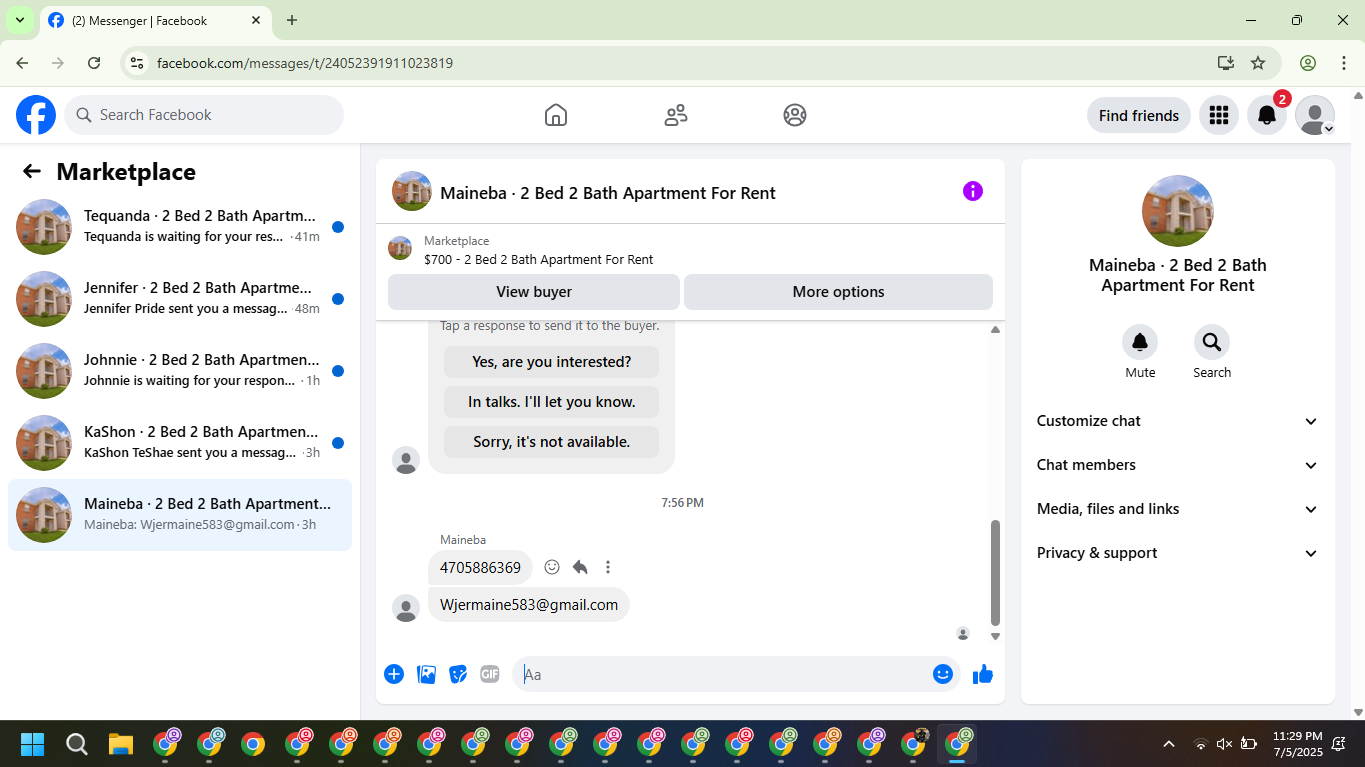Select the Maineba conversation in list
Screen dimensions: 1365x767
(180, 515)
